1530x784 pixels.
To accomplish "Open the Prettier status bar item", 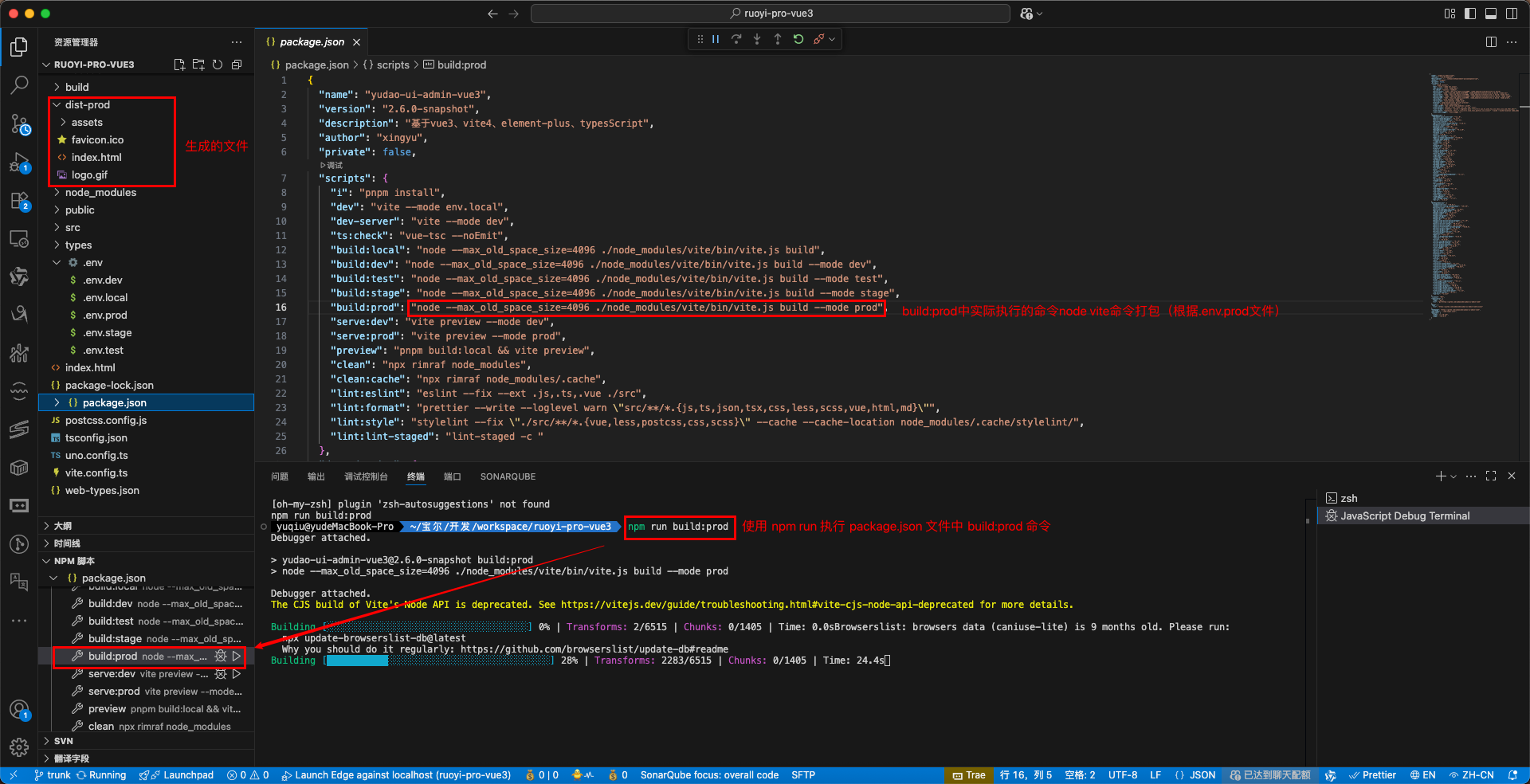I will [x=1372, y=775].
